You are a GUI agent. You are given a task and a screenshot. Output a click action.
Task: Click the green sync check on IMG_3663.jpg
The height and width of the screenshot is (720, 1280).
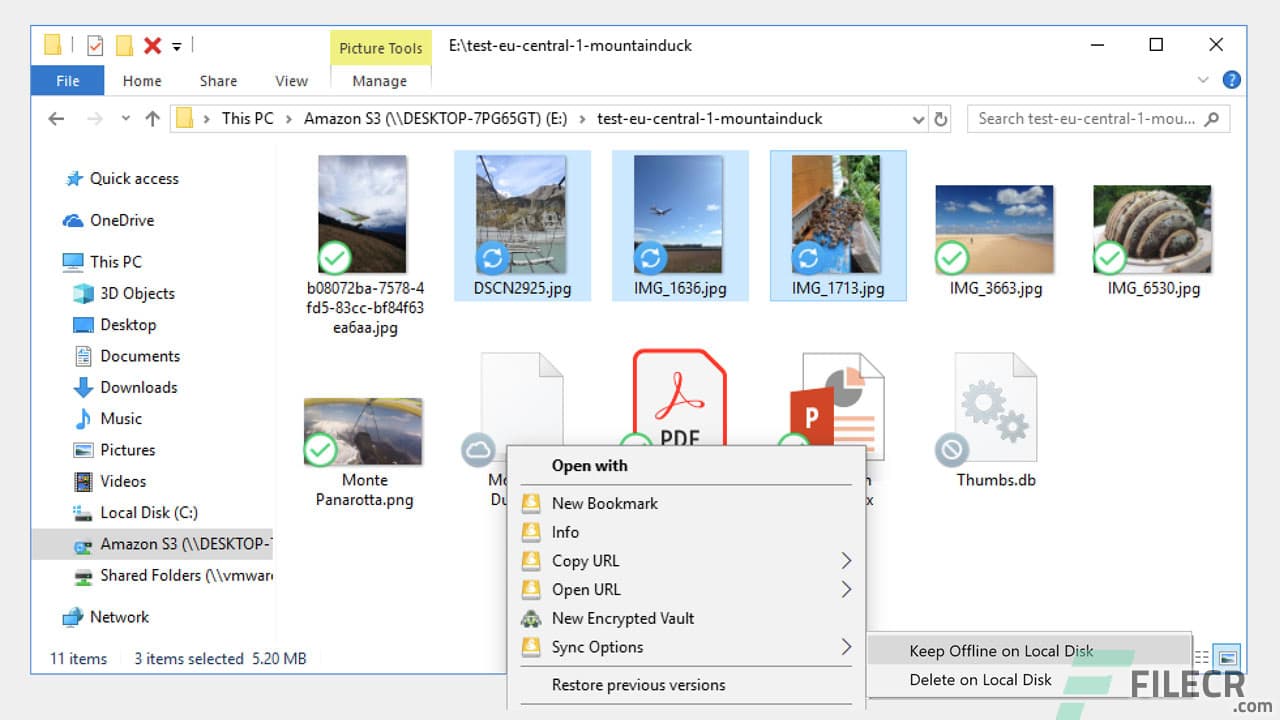coord(952,258)
